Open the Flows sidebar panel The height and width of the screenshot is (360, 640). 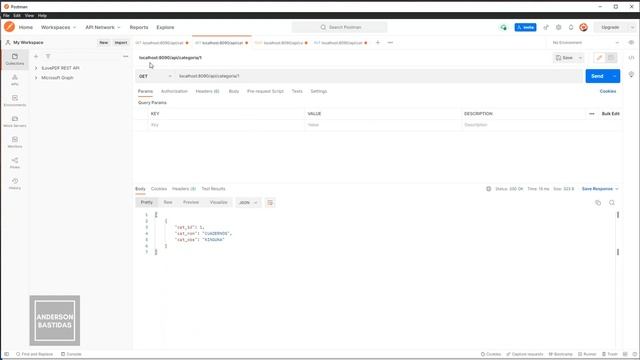pos(15,163)
